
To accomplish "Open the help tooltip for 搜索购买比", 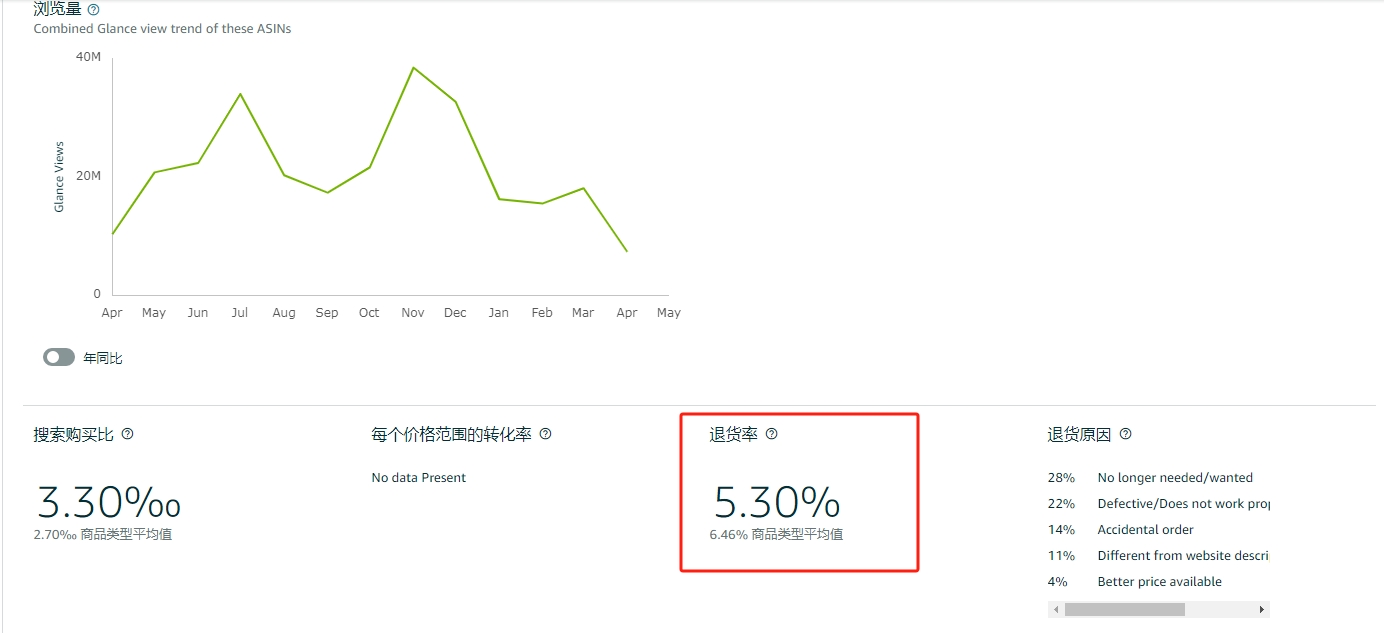I will [127, 434].
